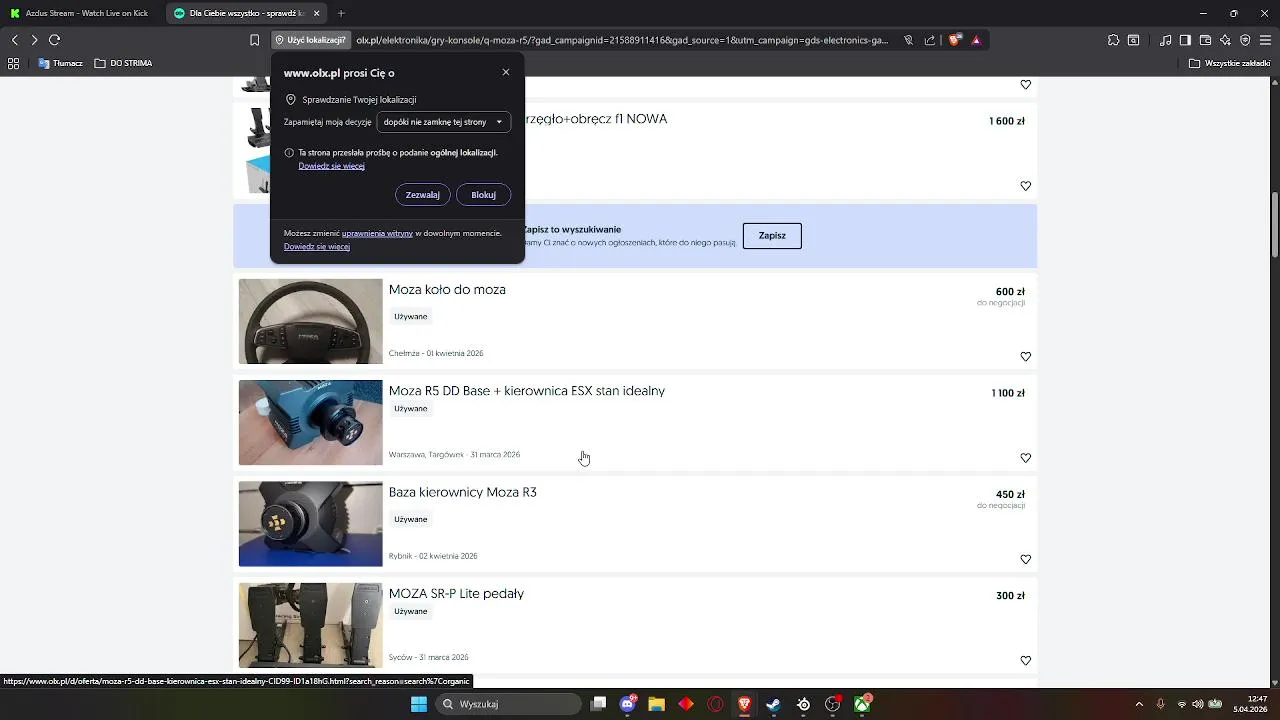Open the Windows Start menu

click(419, 704)
